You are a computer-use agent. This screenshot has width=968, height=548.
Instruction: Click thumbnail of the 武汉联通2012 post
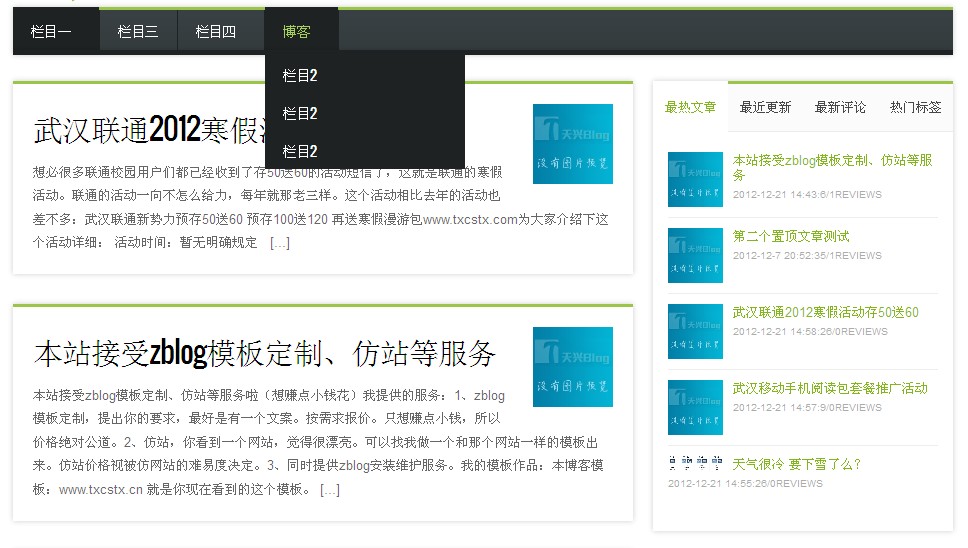tap(573, 144)
